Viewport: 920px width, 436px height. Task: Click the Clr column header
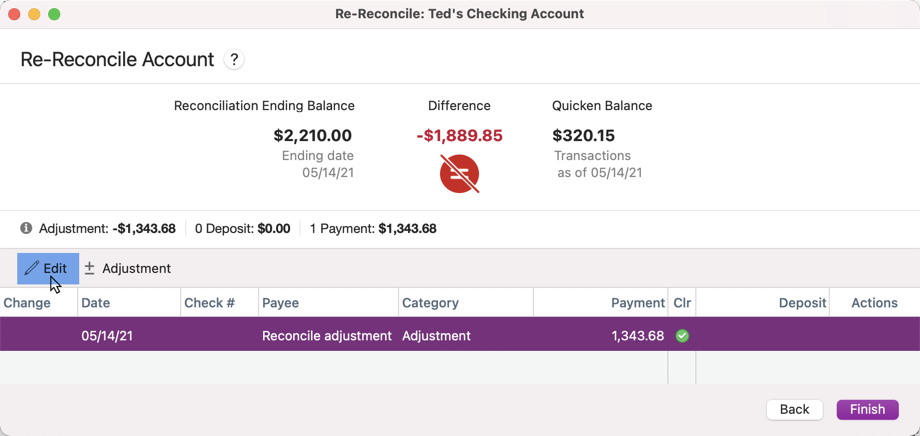pyautogui.click(x=682, y=303)
